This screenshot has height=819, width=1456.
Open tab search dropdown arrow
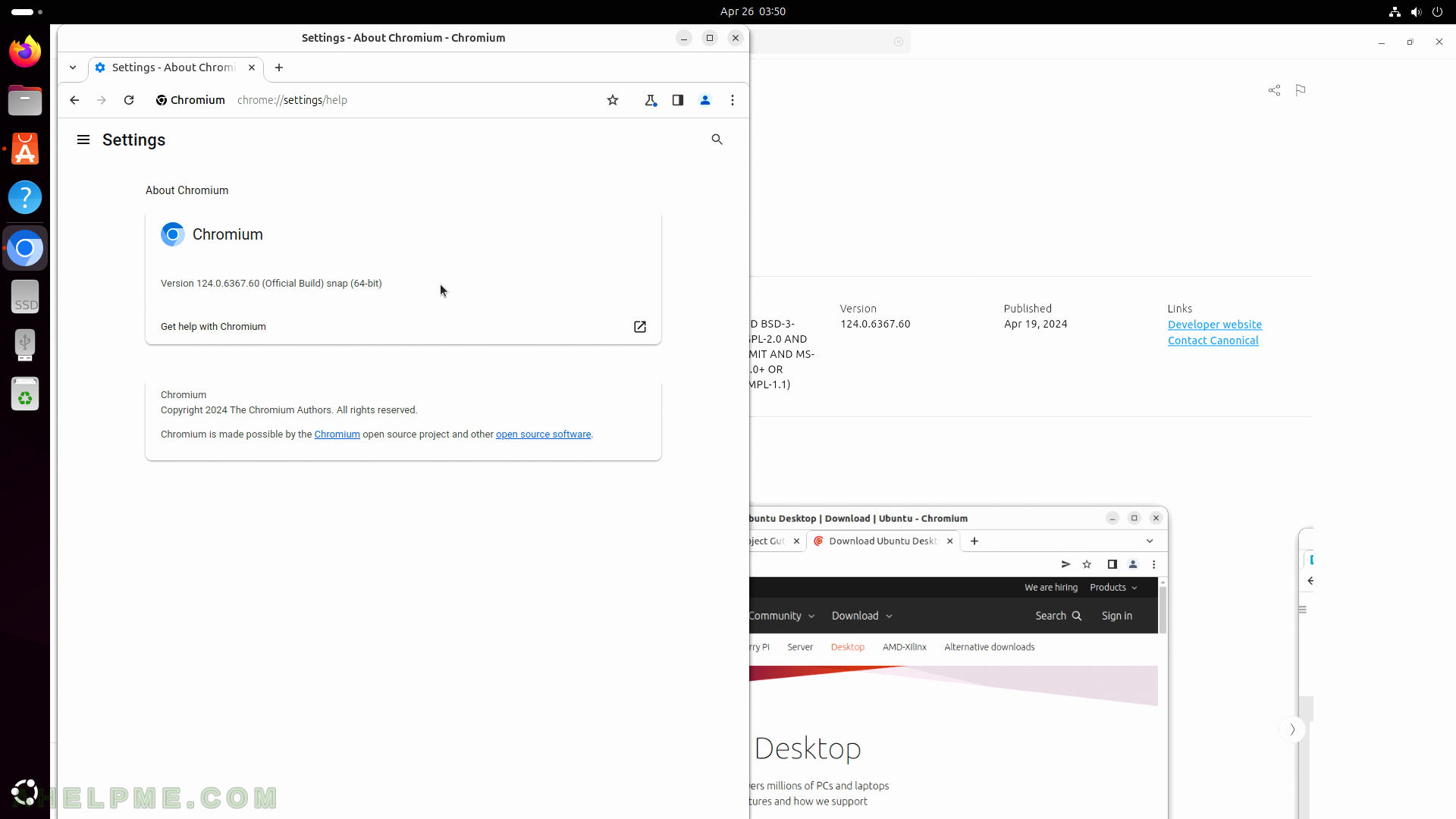(73, 67)
